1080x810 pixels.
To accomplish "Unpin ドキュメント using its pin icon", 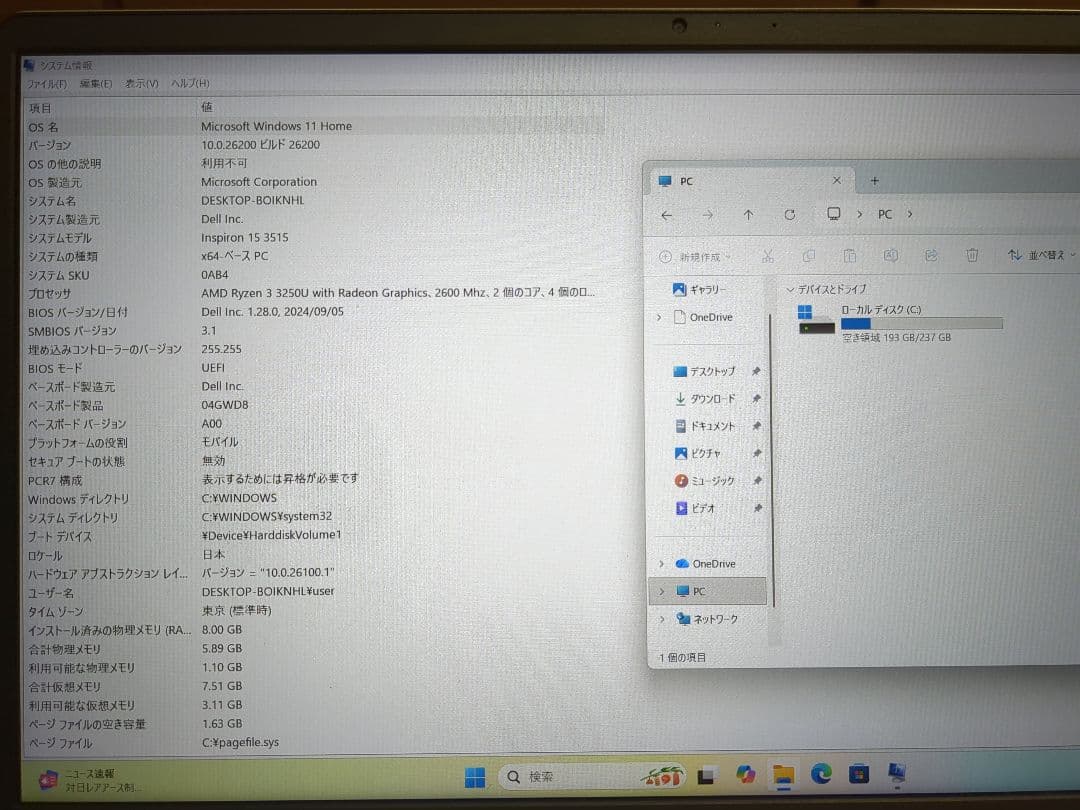I will 756,426.
